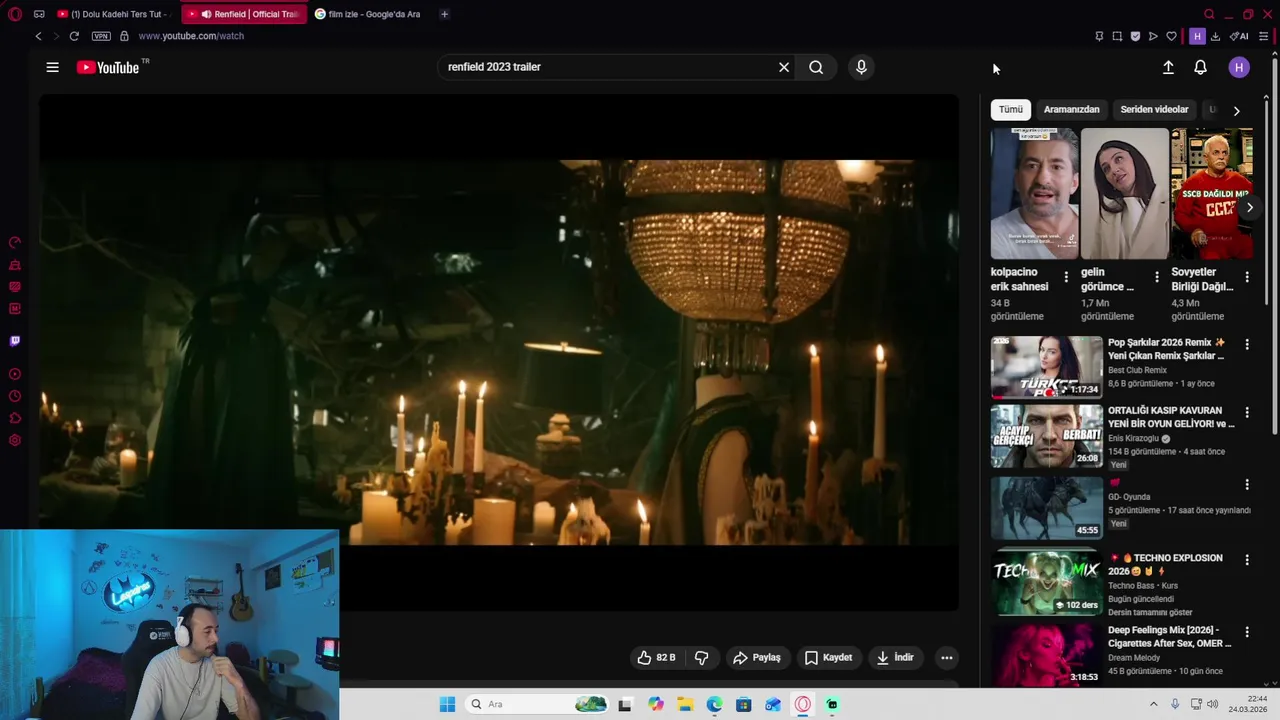Image resolution: width=1280 pixels, height=720 pixels.
Task: Open YouTube notifications bell
Action: pos(1200,67)
